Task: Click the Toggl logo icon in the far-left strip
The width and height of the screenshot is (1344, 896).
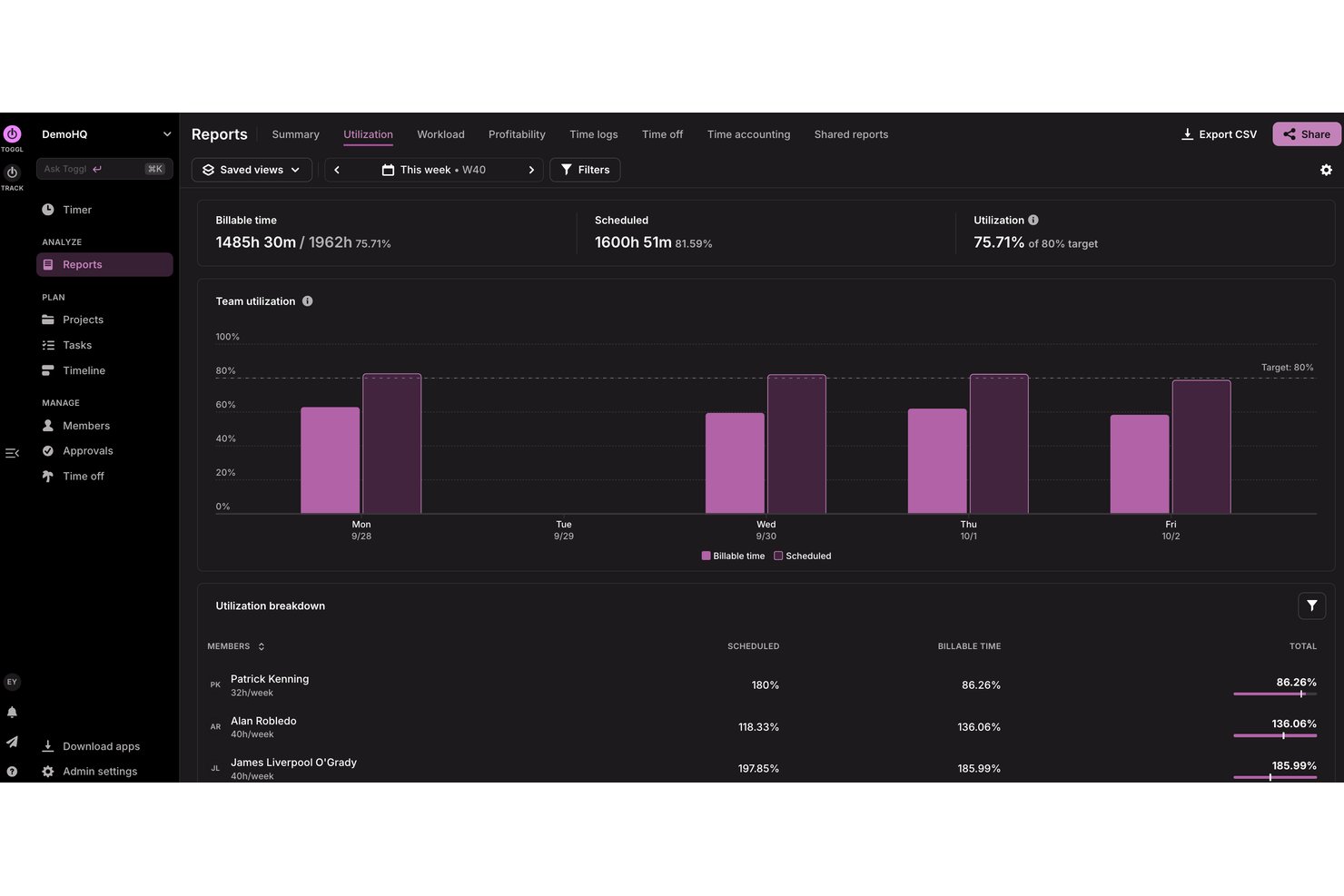Action: (x=12, y=133)
